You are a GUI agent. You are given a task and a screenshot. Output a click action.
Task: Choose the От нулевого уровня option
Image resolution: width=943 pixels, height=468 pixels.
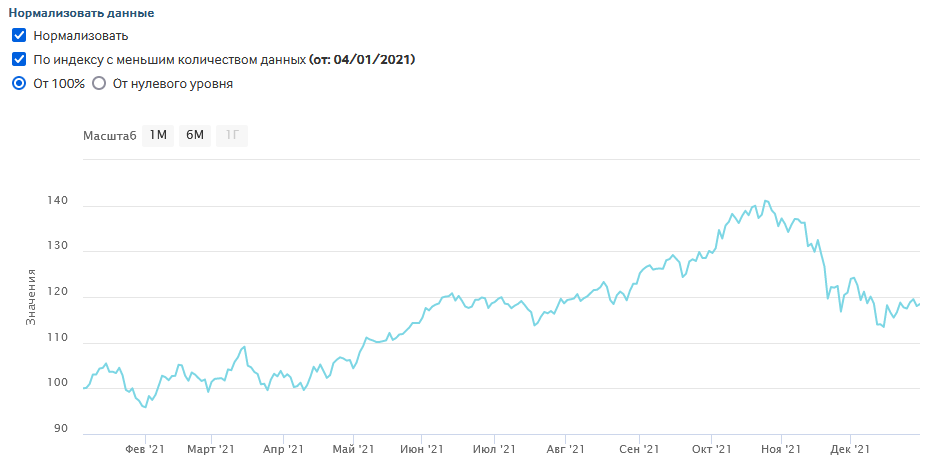[99, 84]
